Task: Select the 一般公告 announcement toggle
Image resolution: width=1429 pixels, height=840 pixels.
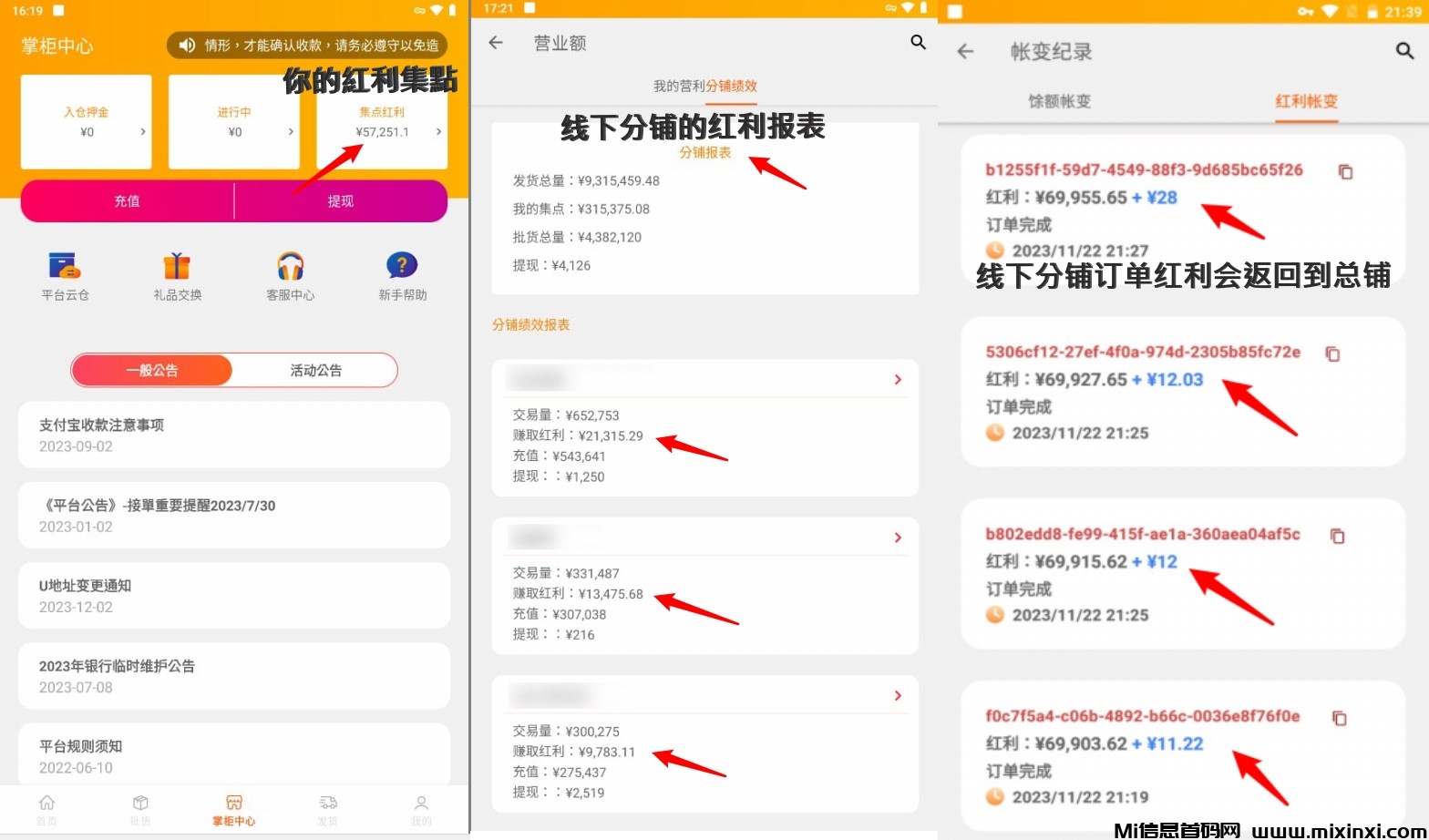Action: [x=152, y=370]
